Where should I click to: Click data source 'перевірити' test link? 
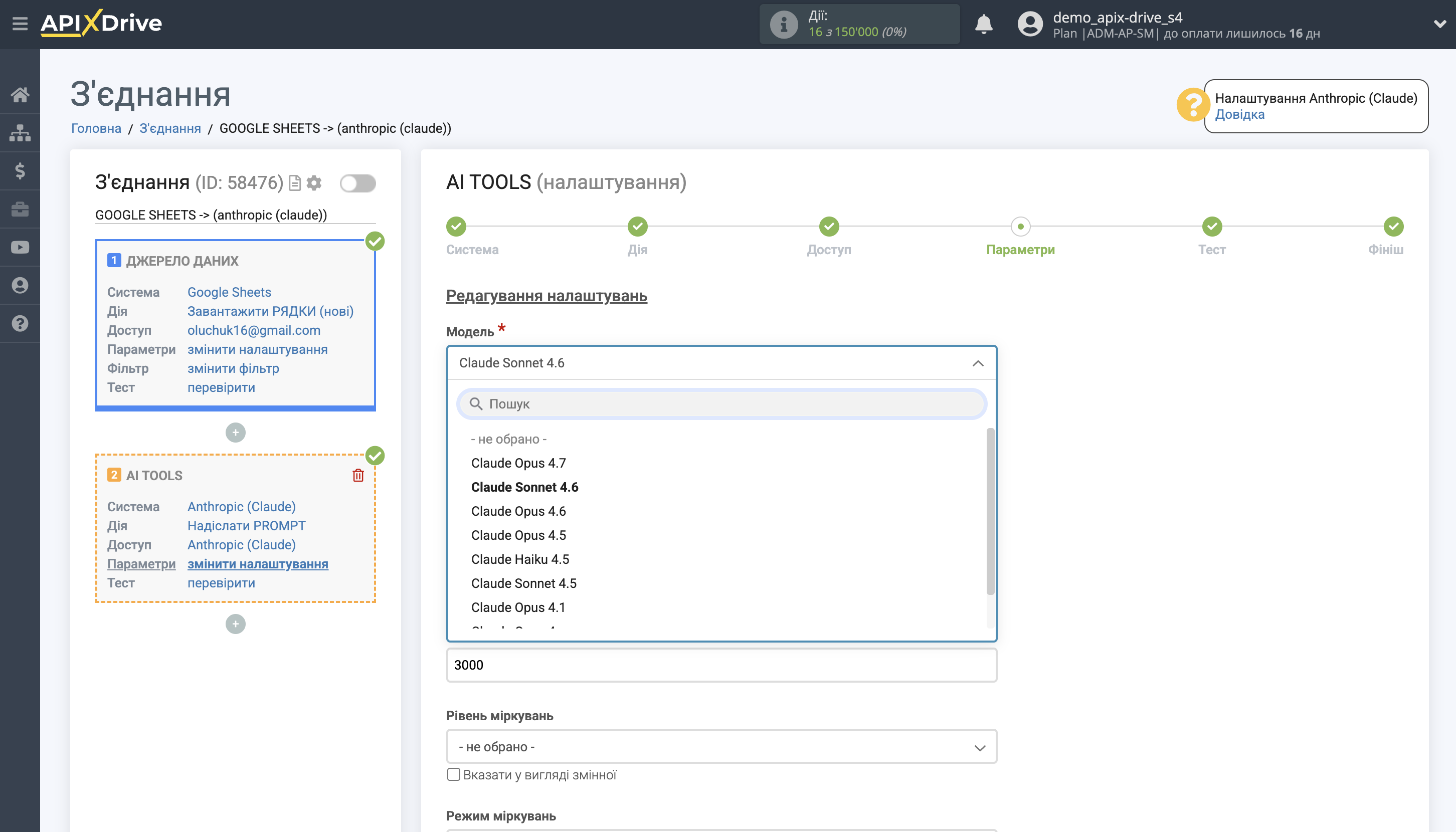(221, 387)
